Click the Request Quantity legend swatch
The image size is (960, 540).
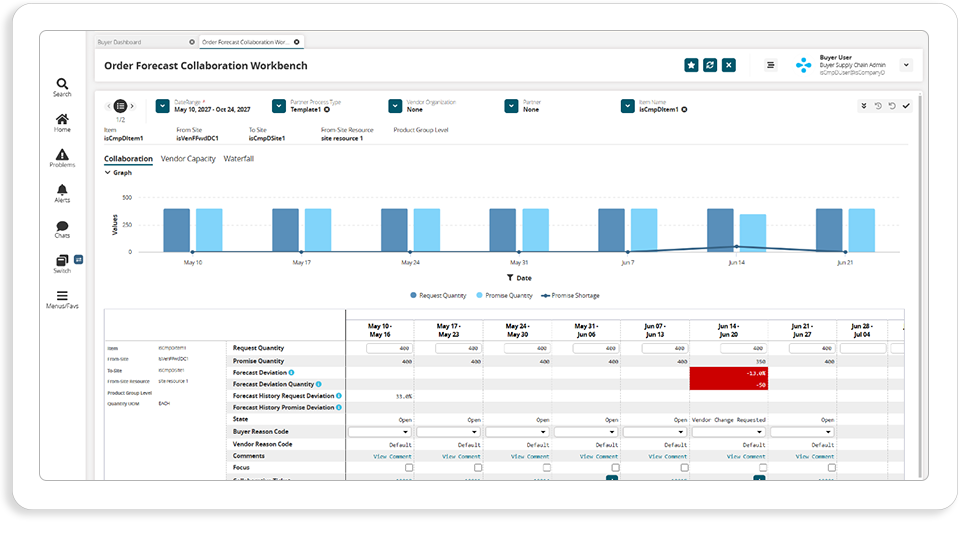(x=413, y=295)
